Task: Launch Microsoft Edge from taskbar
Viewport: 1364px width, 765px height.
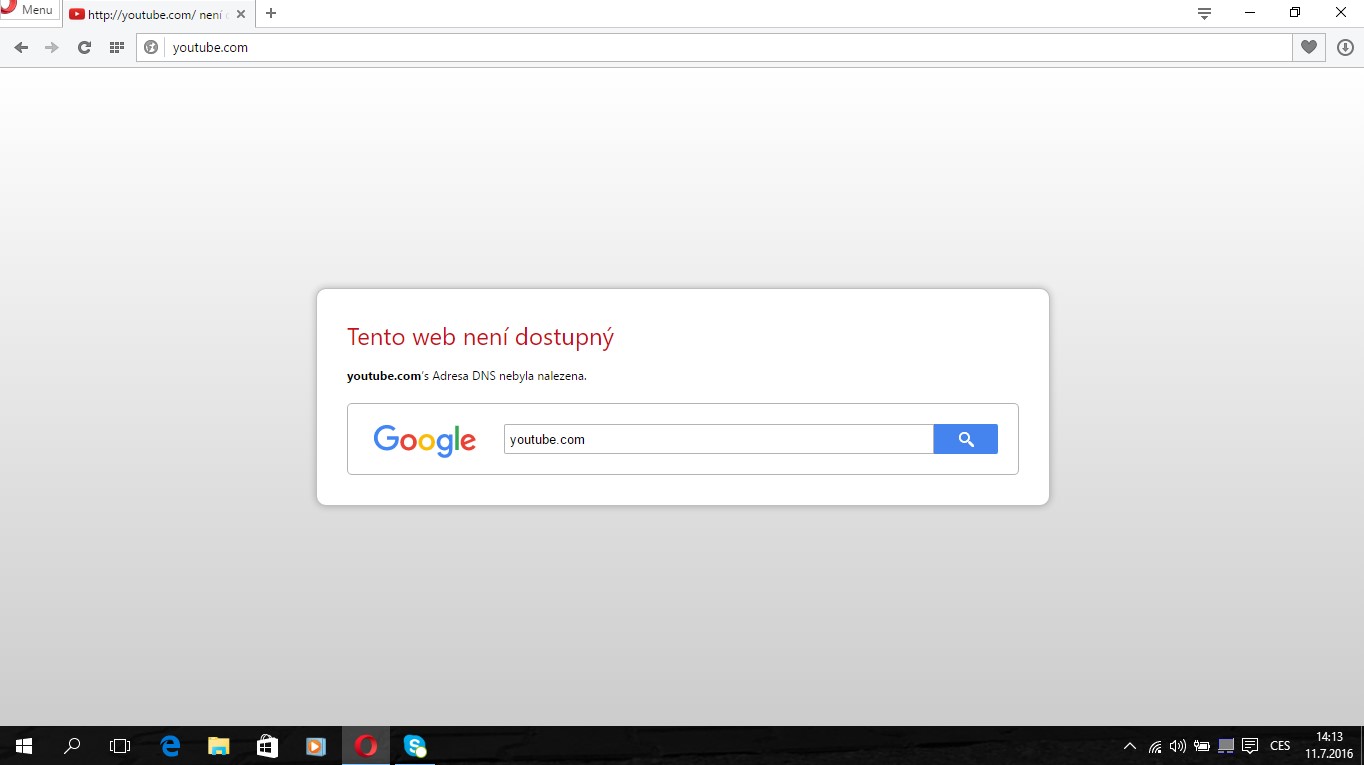Action: [170, 746]
